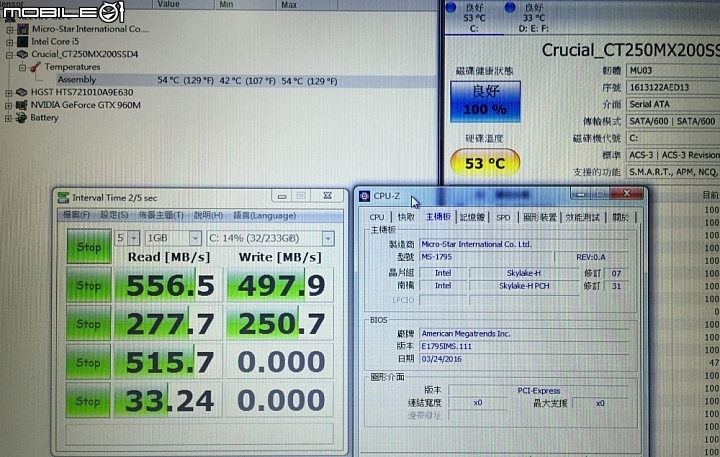This screenshot has height=457, width=720.
Task: Switch to the 圖形裝置 tab in CPU-Z
Action: (540, 217)
